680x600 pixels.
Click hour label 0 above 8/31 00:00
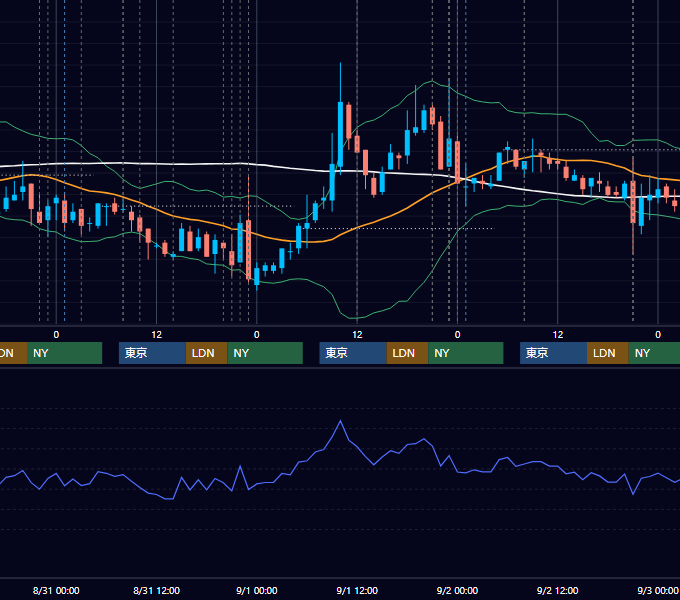[x=56, y=335]
